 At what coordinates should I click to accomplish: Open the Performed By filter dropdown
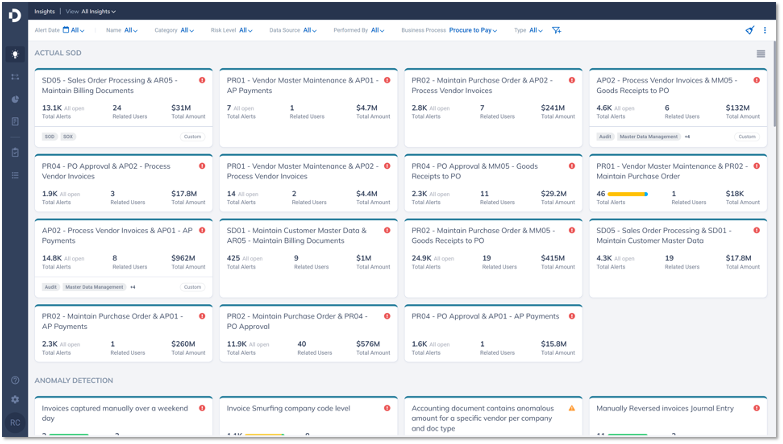tap(378, 30)
